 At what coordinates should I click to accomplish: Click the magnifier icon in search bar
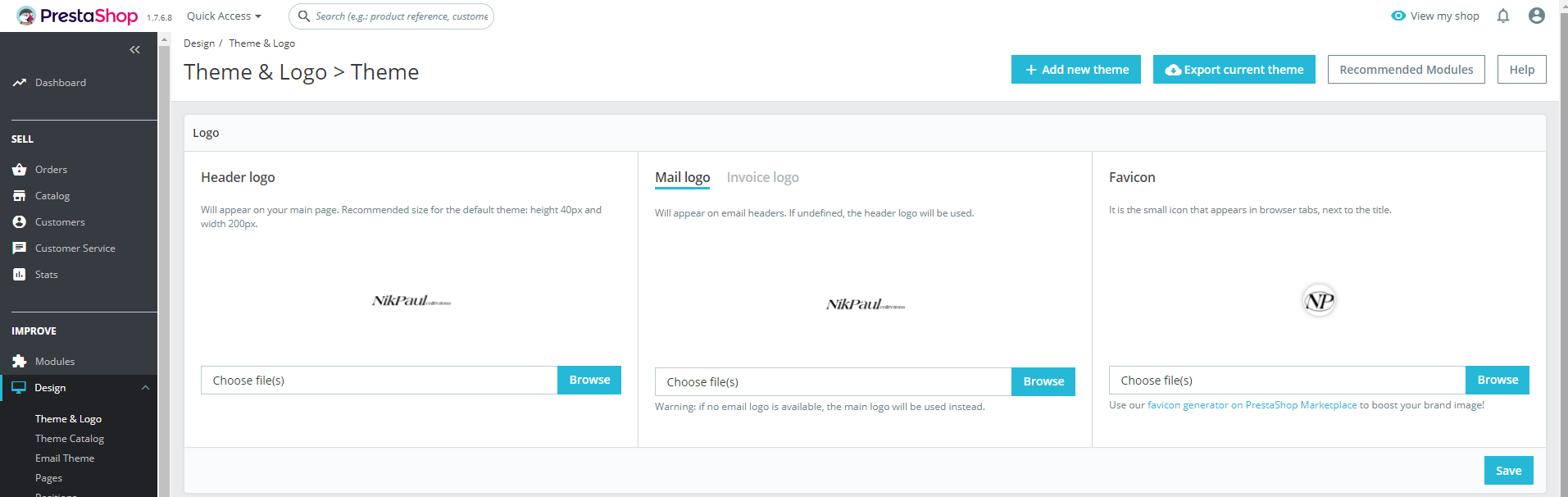point(304,16)
